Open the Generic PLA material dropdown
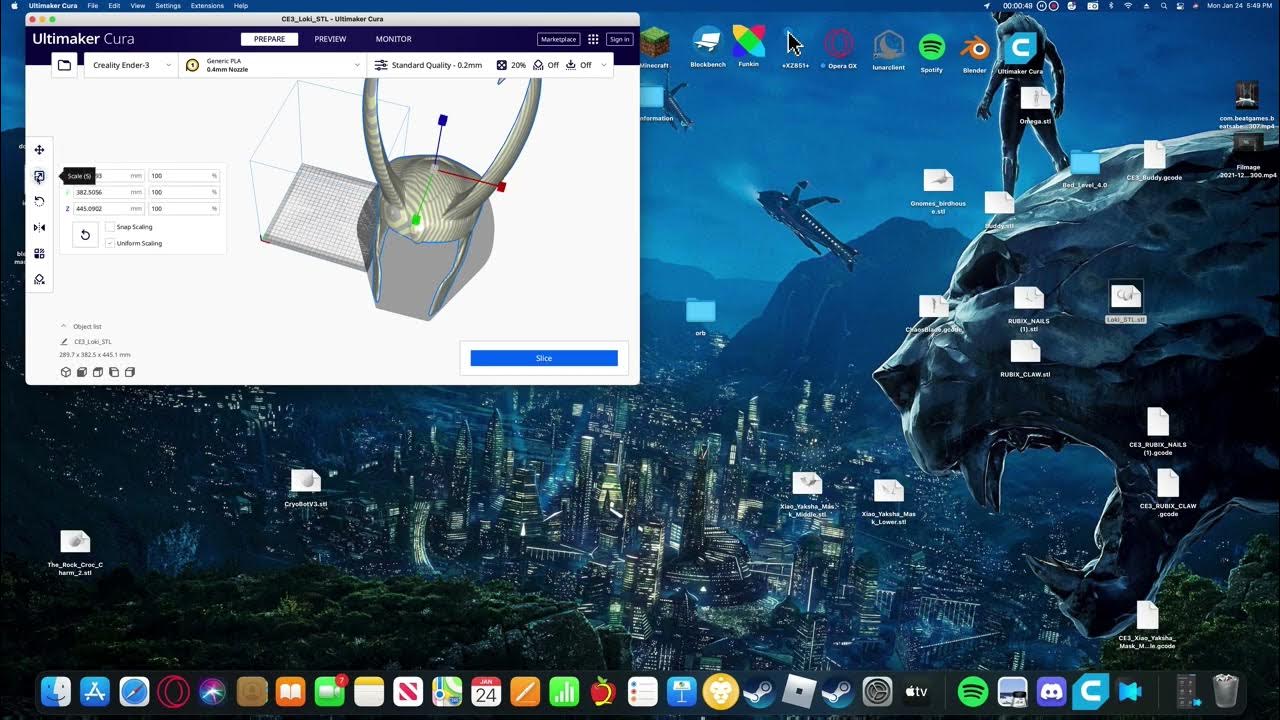Viewport: 1280px width, 720px height. click(x=272, y=65)
